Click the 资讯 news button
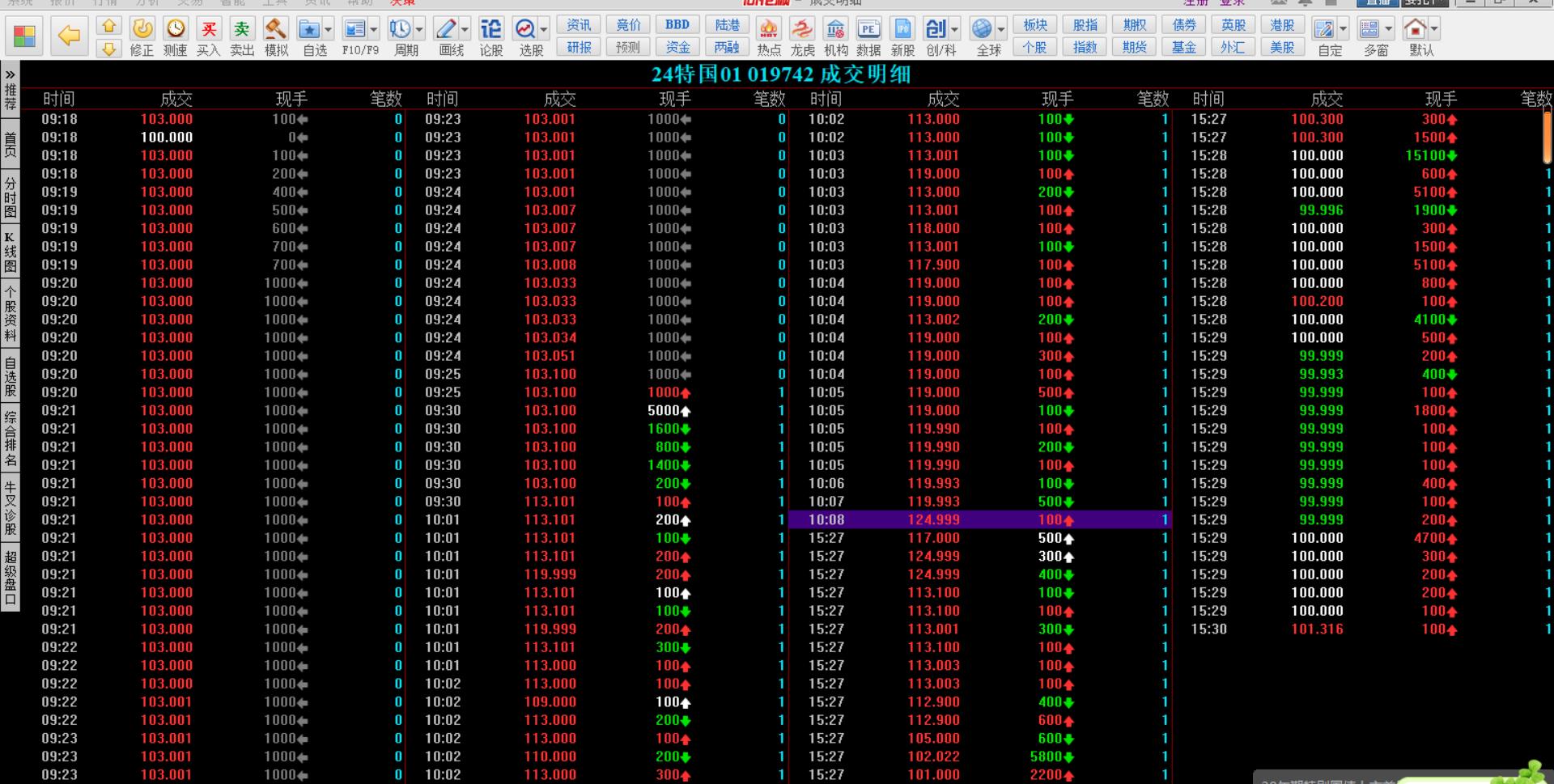1554x784 pixels. (579, 25)
